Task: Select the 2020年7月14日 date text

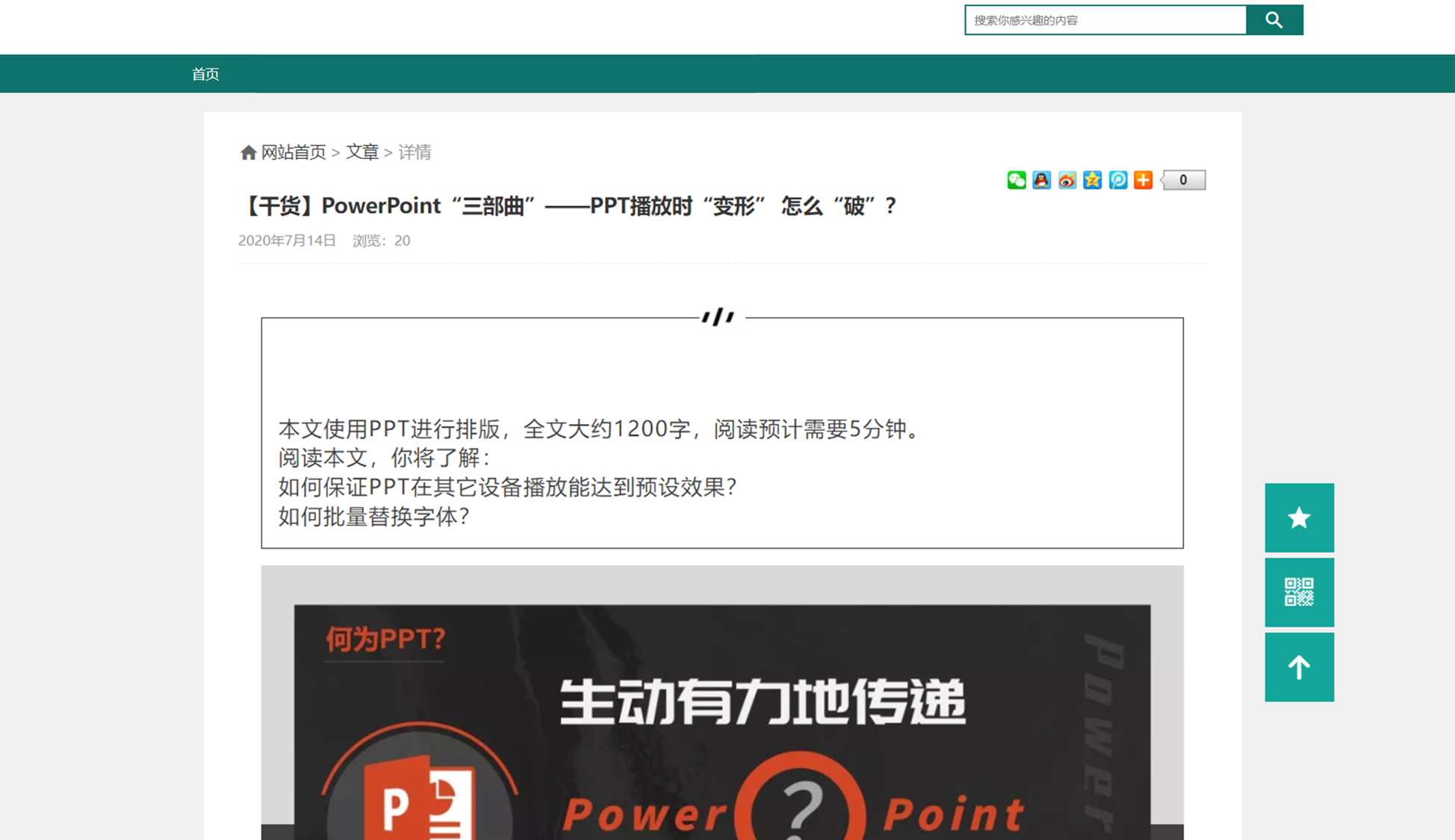Action: pos(287,240)
